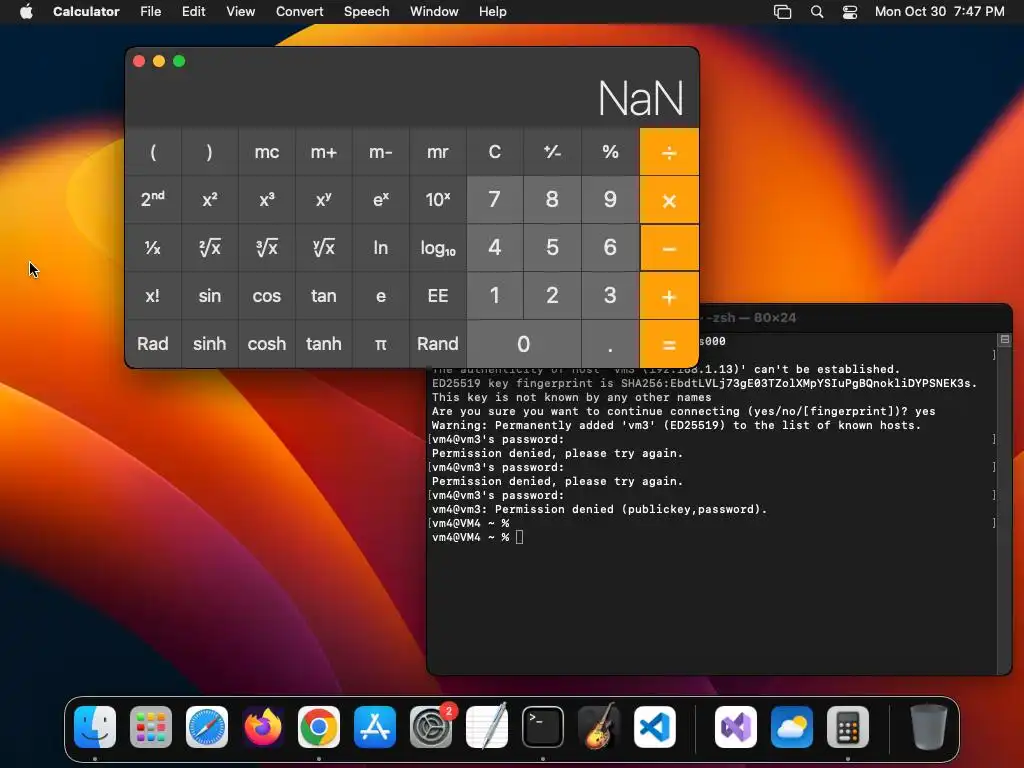Click the factorial x! key

tap(153, 296)
